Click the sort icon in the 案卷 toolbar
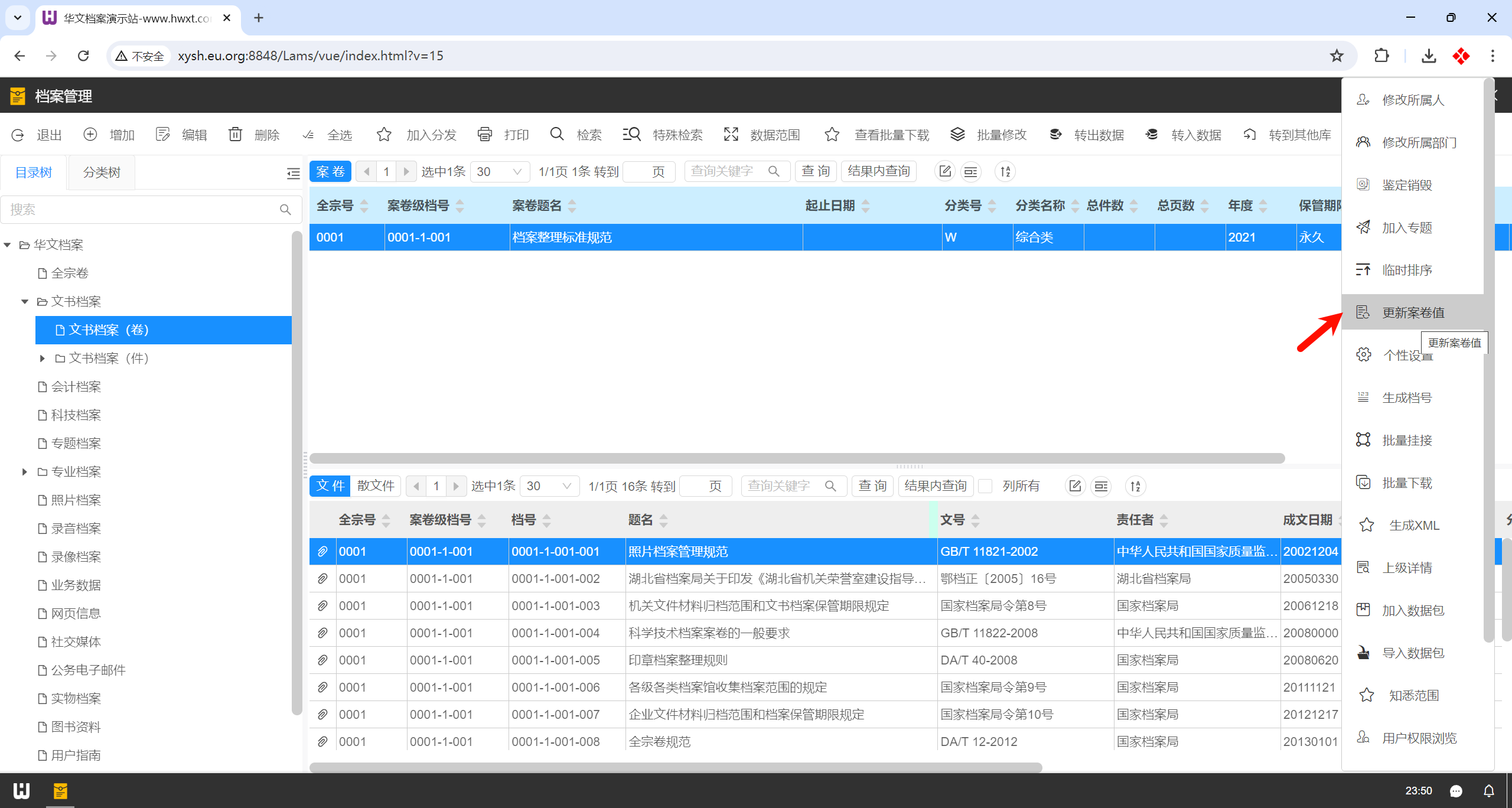Image resolution: width=1512 pixels, height=808 pixels. click(x=1005, y=172)
